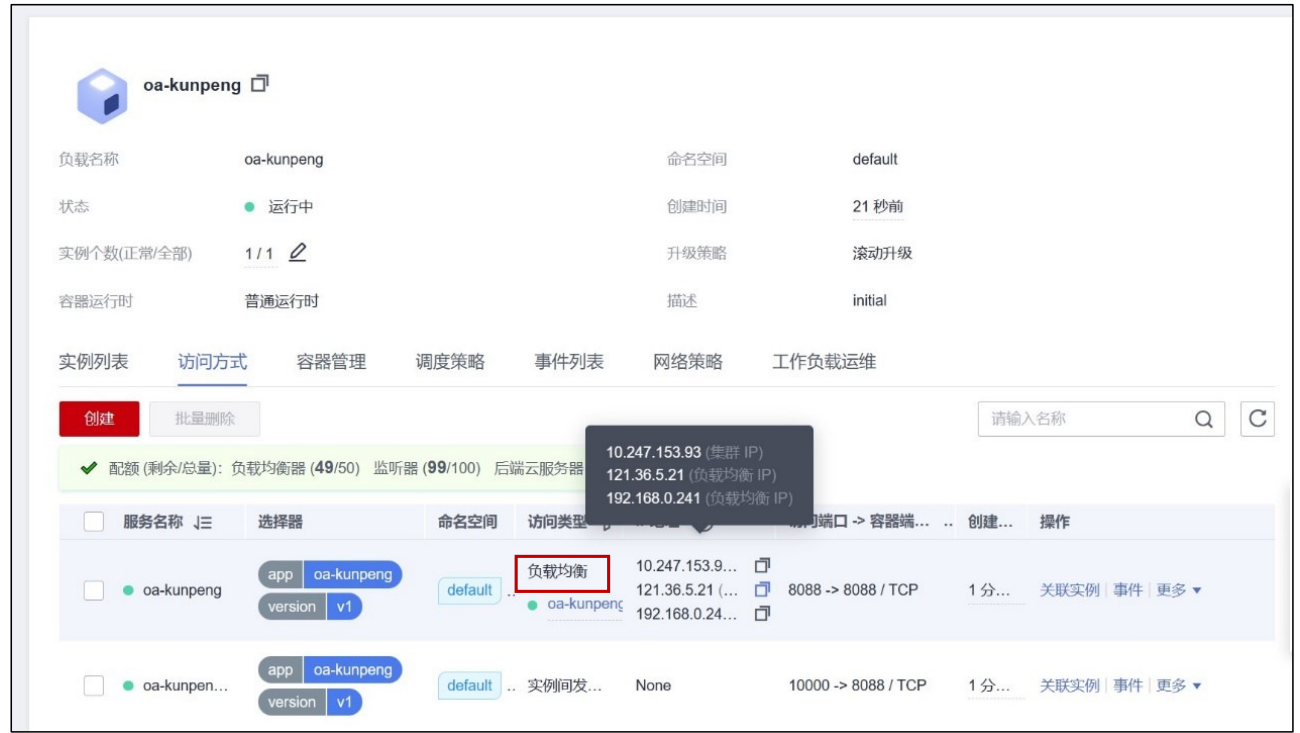Click the 滚动升级 upgrade strategy value

883,253
